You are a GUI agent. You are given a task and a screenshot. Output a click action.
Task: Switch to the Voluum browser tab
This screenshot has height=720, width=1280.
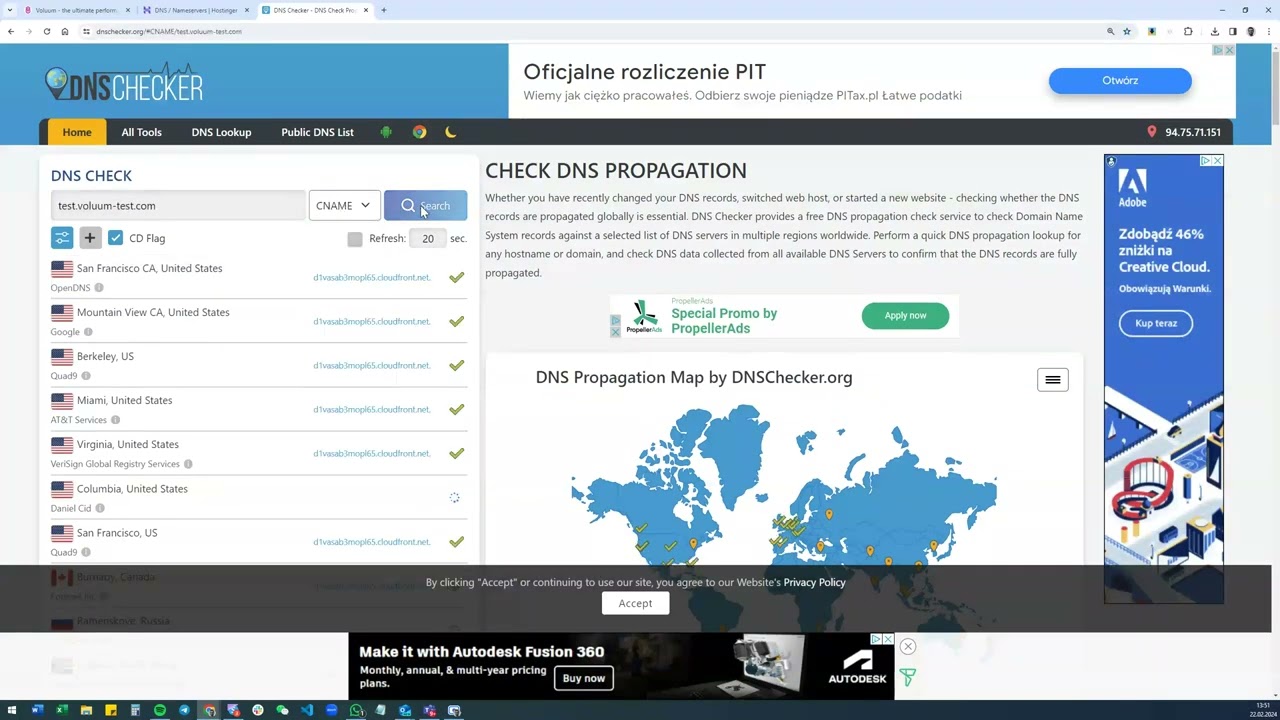click(75, 10)
